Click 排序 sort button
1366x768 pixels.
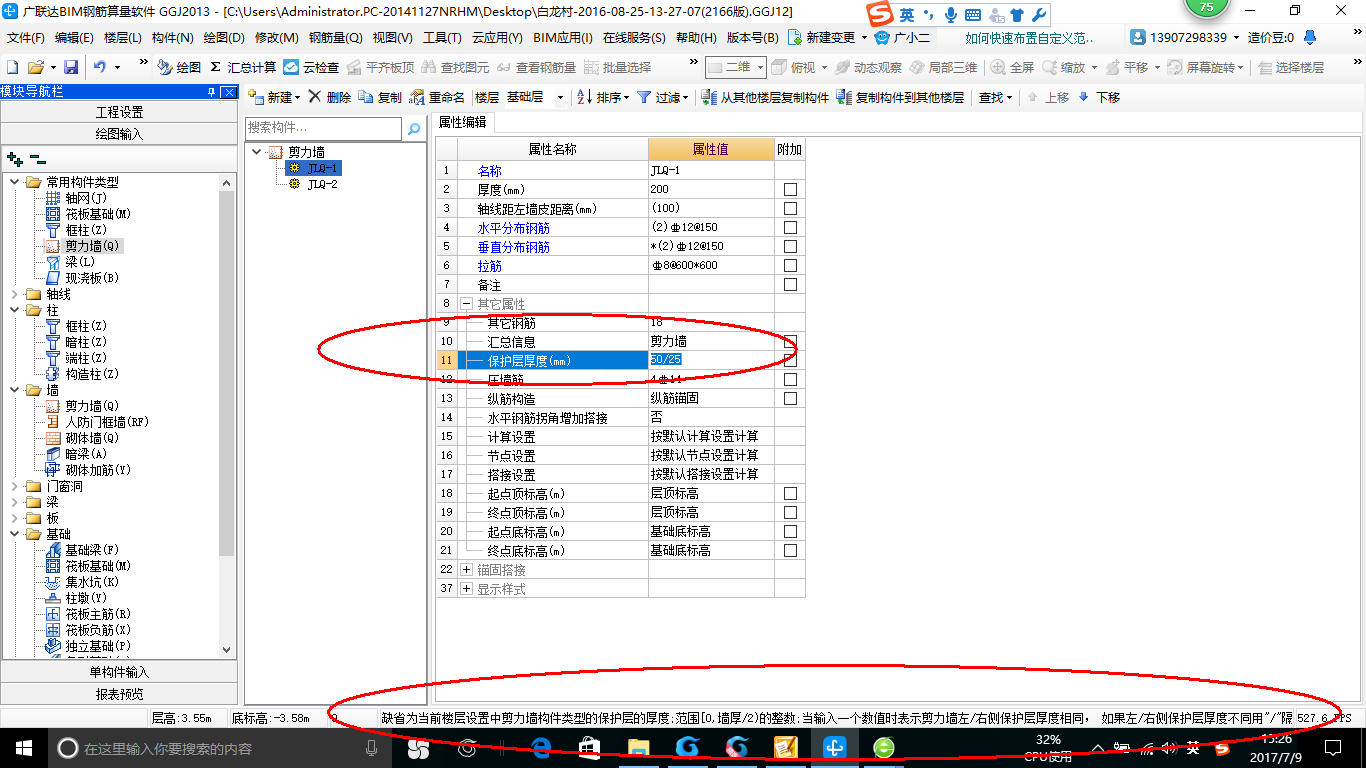[x=603, y=97]
